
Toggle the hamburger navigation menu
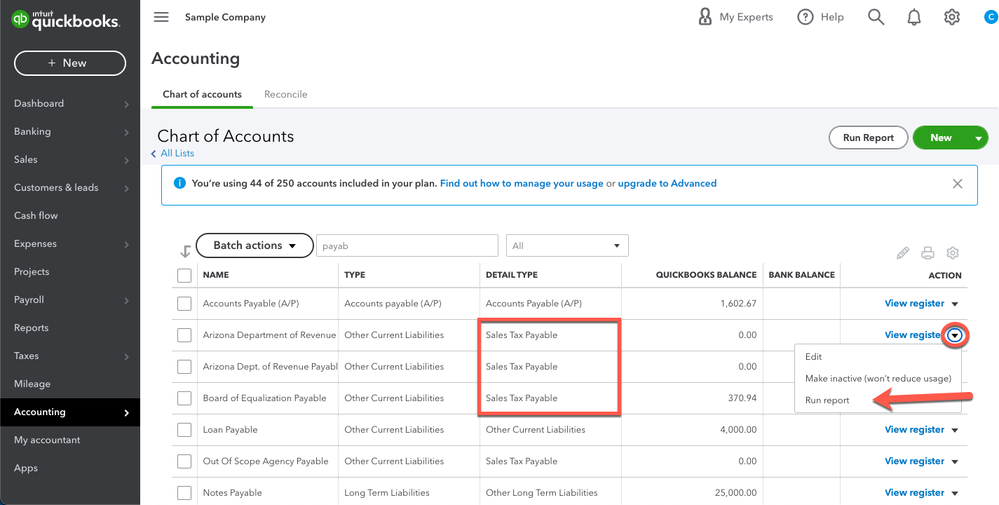click(161, 17)
